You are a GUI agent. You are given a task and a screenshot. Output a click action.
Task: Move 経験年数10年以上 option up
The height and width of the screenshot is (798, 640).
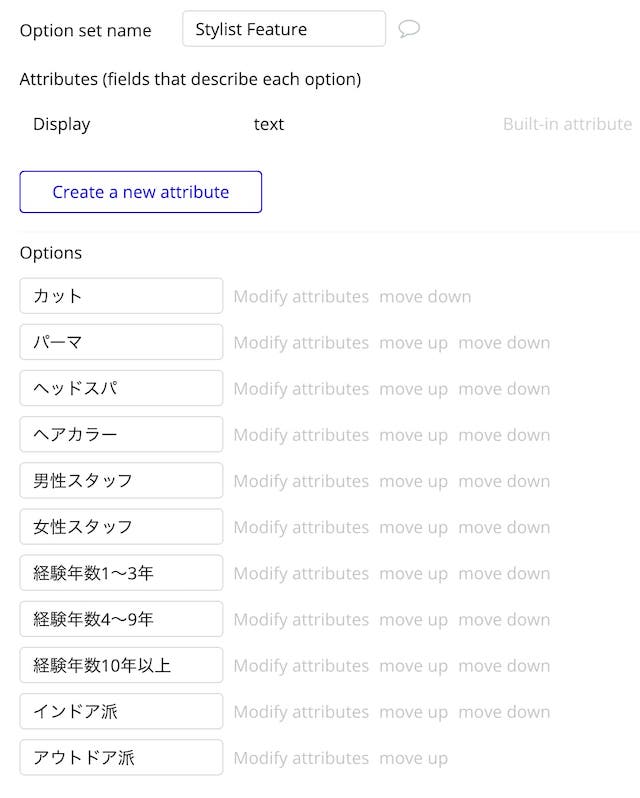pos(414,666)
